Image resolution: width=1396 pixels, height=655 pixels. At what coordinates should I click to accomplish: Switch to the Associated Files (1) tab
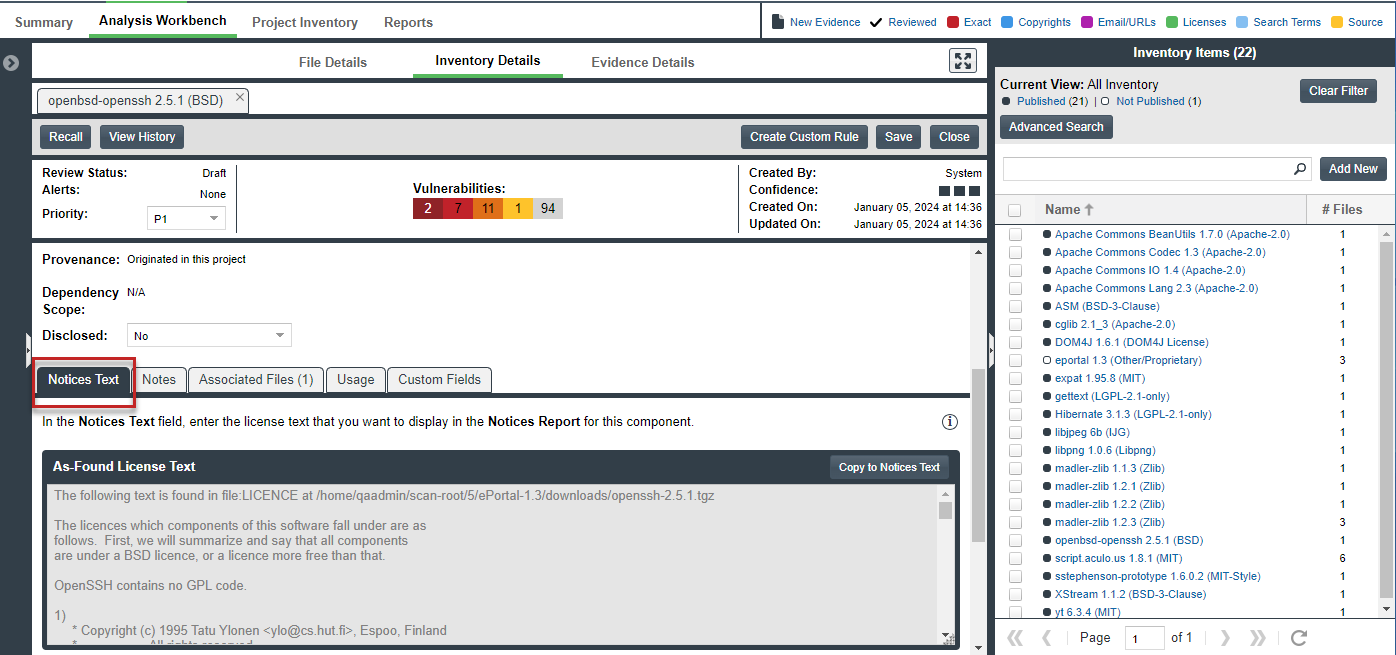(x=256, y=379)
